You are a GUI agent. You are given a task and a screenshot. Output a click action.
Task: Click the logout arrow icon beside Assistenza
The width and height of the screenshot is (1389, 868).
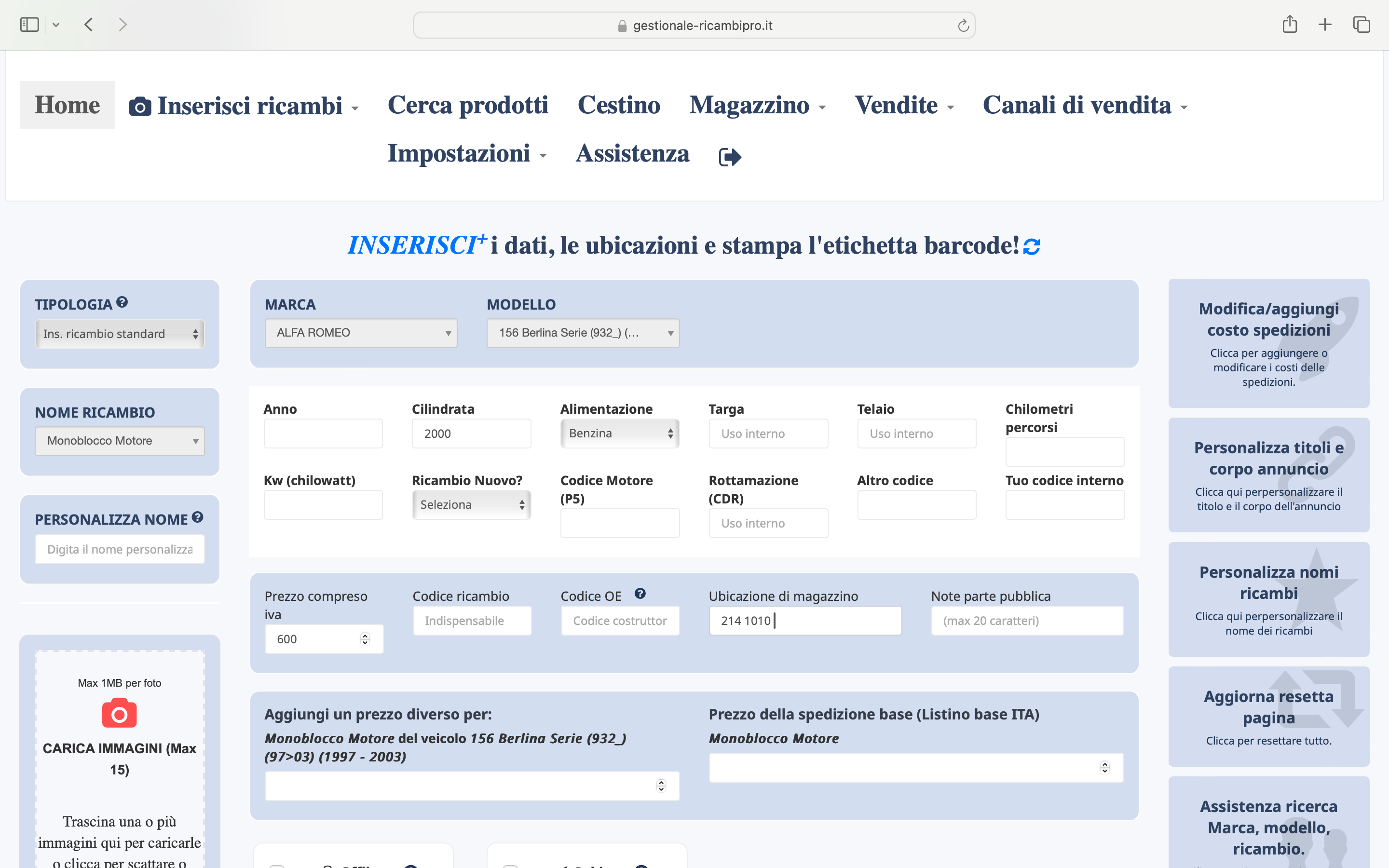(x=730, y=156)
